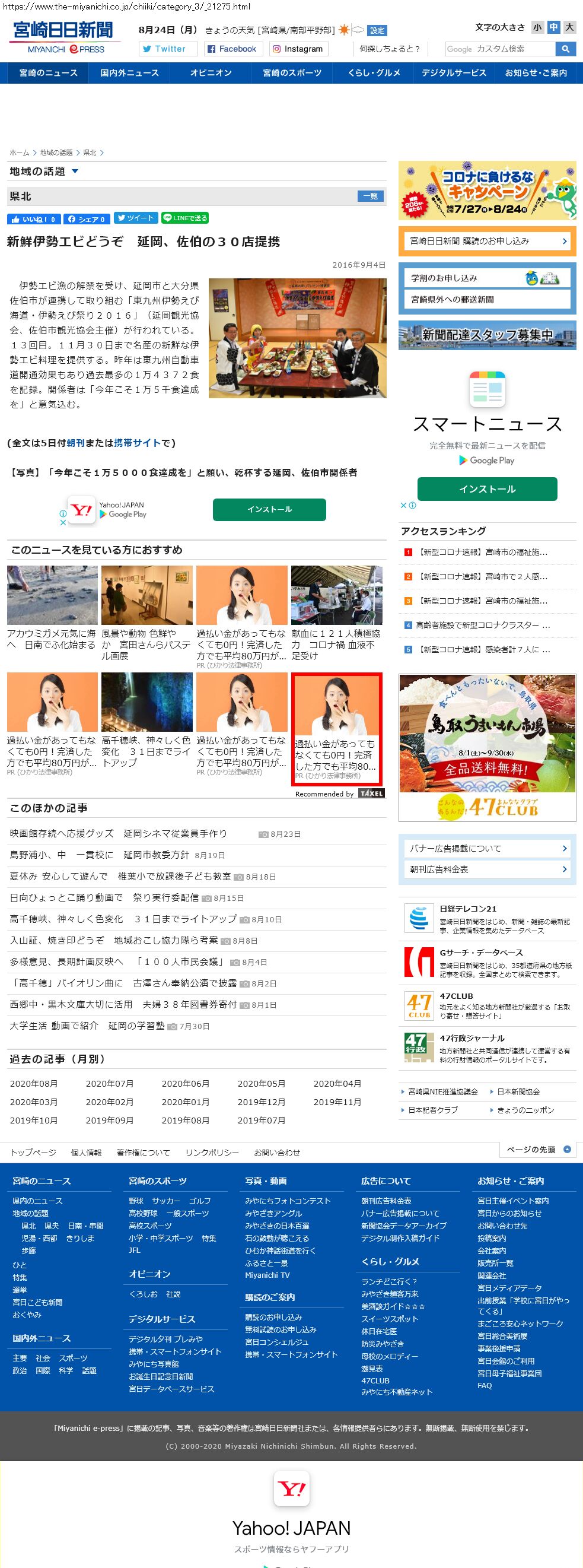Viewport: 583px width, 1568px height.
Task: Open 2020年08月 monthly archive
Action: tap(33, 1084)
